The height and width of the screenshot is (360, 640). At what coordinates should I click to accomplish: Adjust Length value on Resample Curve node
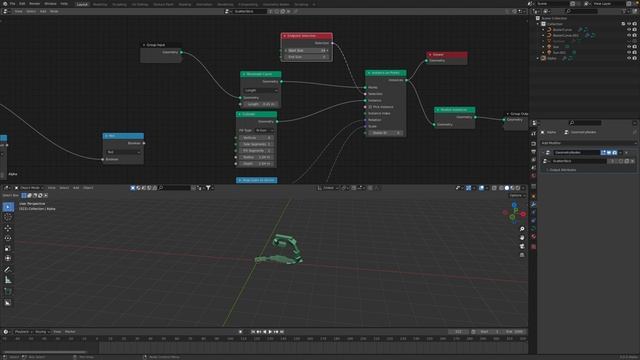pos(261,104)
